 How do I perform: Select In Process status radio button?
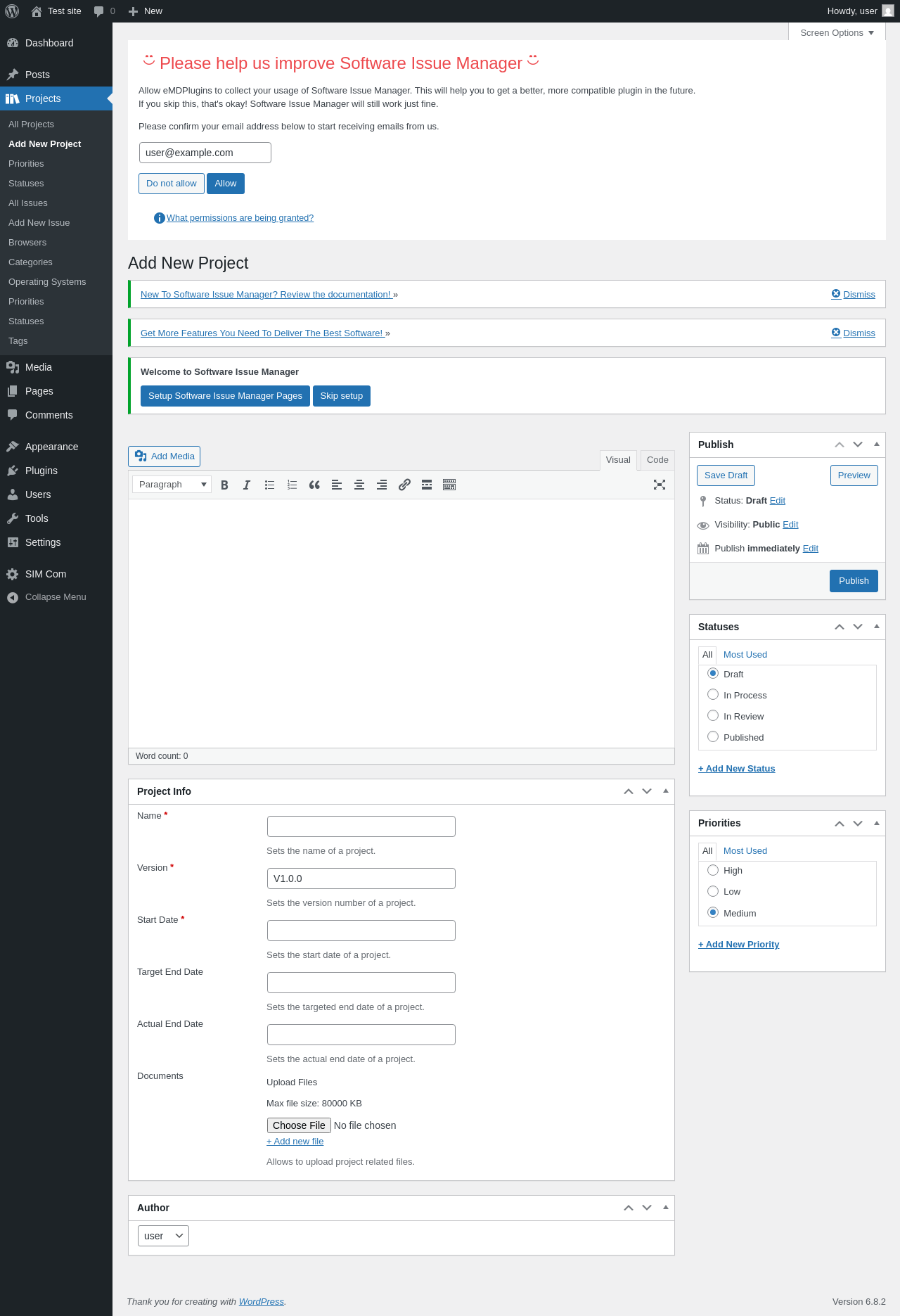(x=713, y=694)
